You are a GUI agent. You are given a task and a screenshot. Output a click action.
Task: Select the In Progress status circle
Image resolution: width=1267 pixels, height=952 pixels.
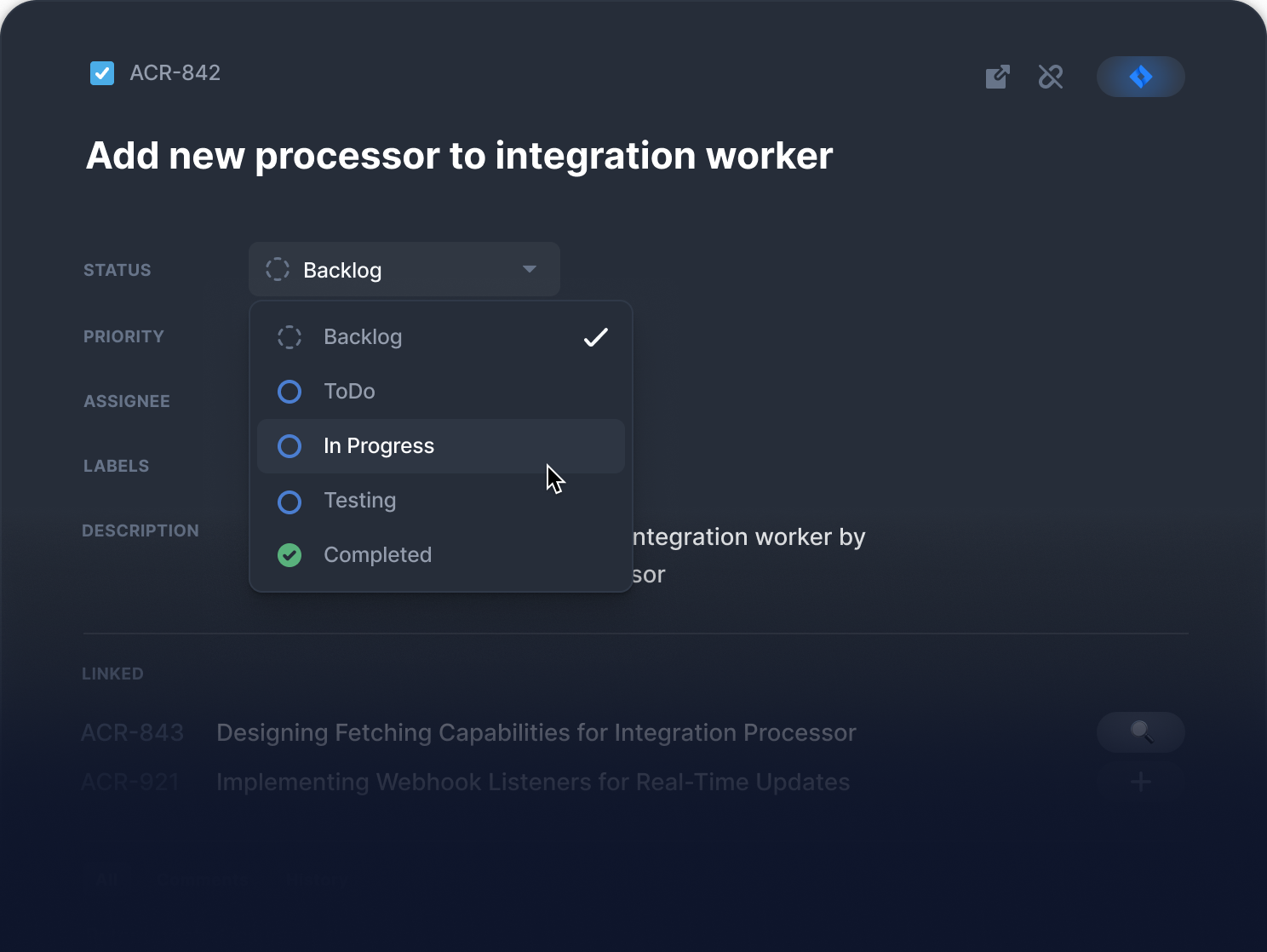coord(290,446)
